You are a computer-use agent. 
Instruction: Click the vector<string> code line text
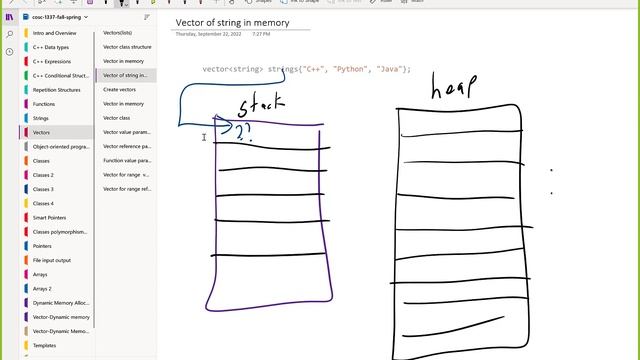(307, 69)
